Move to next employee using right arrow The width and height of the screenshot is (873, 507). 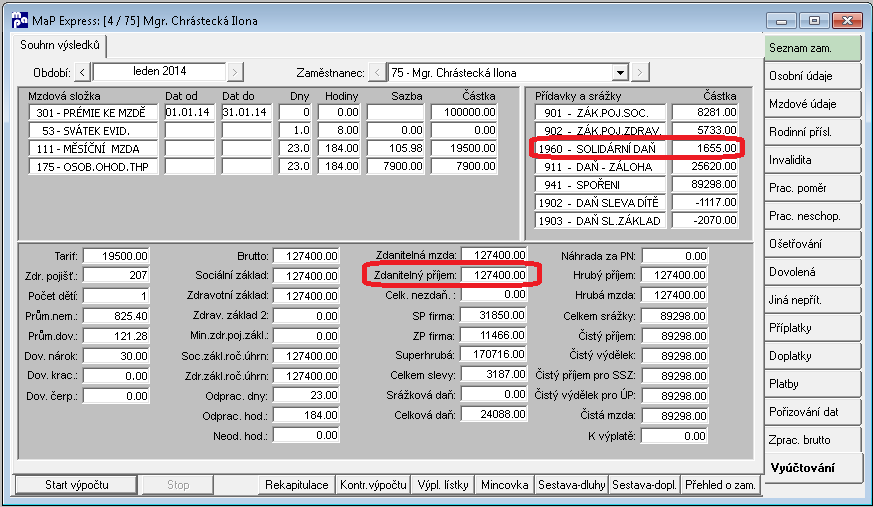[x=640, y=73]
